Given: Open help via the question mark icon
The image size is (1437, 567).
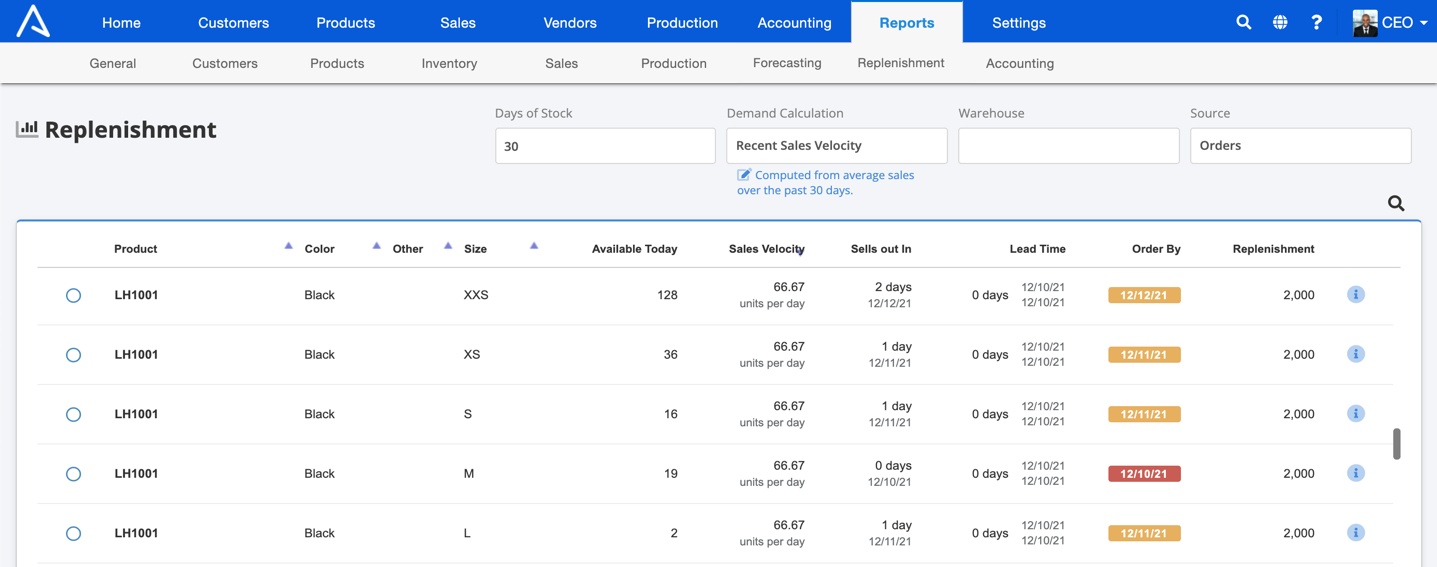Looking at the screenshot, I should tap(1316, 22).
